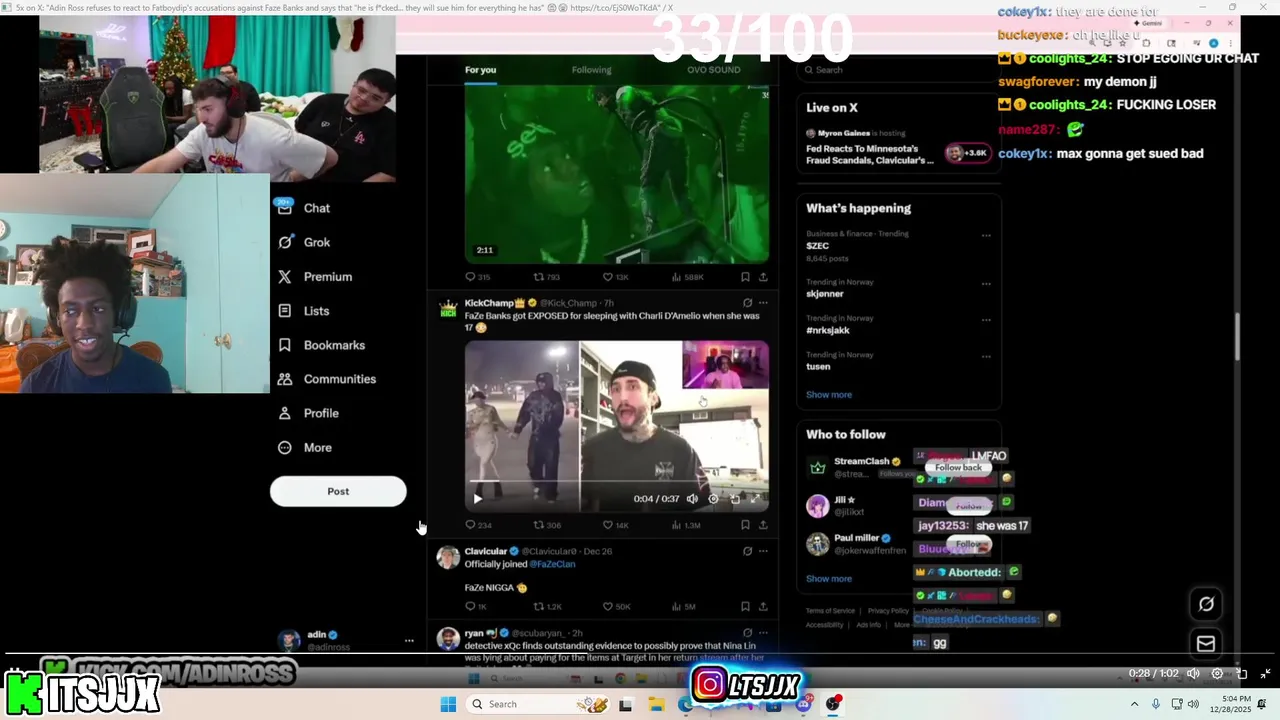Viewport: 1280px width, 720px height.
Task: Enter fullscreen on KickChamp video
Action: pos(755,498)
